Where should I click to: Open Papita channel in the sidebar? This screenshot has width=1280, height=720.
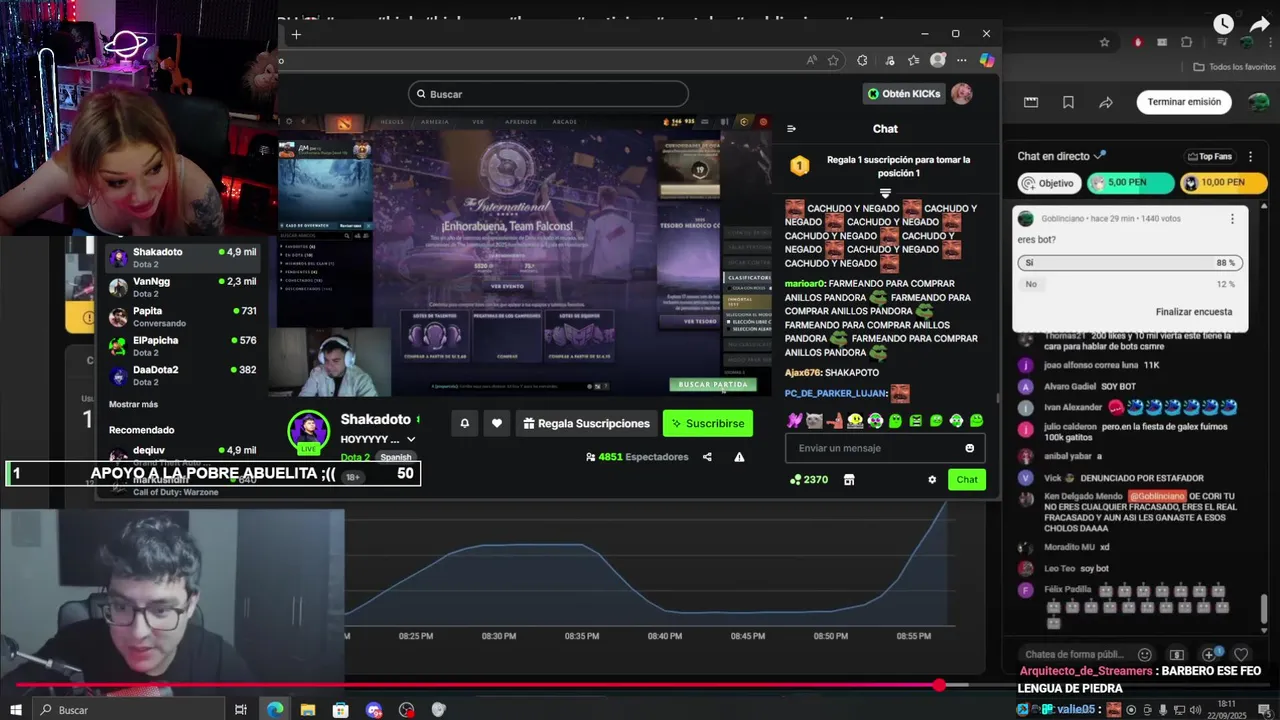point(183,317)
